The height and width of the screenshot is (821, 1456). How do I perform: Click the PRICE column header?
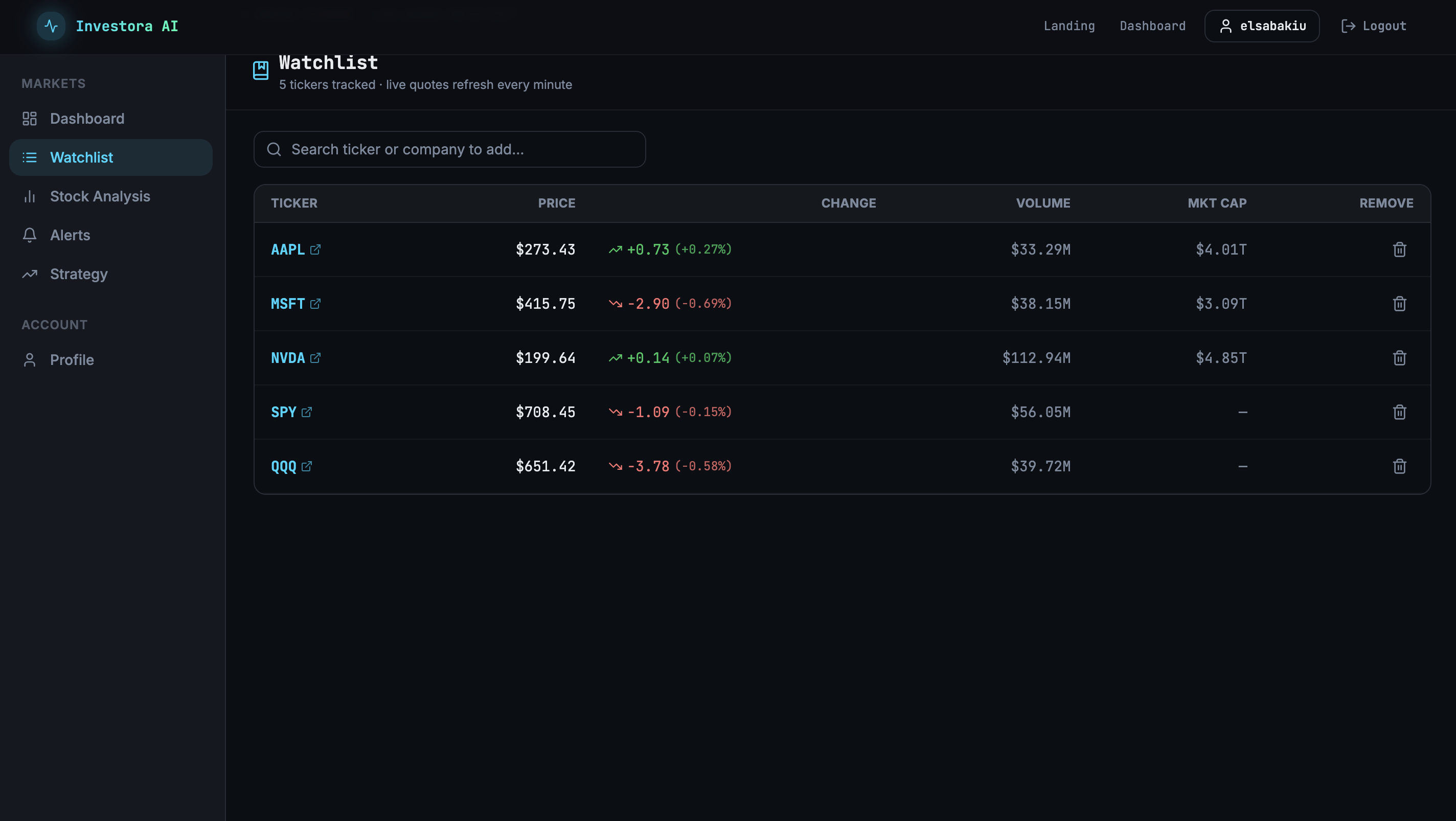(x=557, y=203)
